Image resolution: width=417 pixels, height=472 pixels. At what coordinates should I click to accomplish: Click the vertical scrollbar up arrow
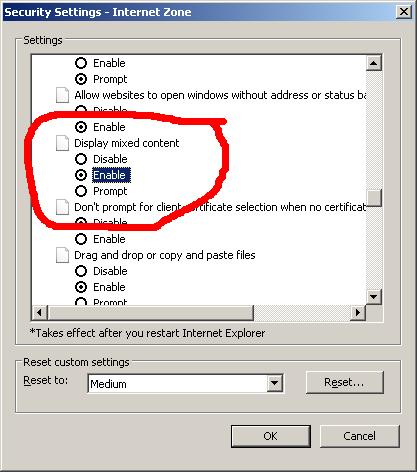point(374,63)
